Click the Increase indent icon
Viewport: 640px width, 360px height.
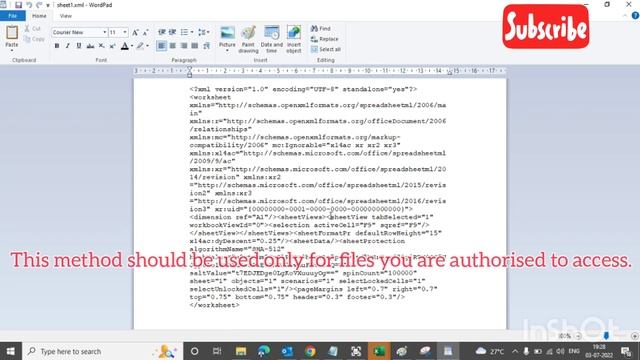pos(172,32)
